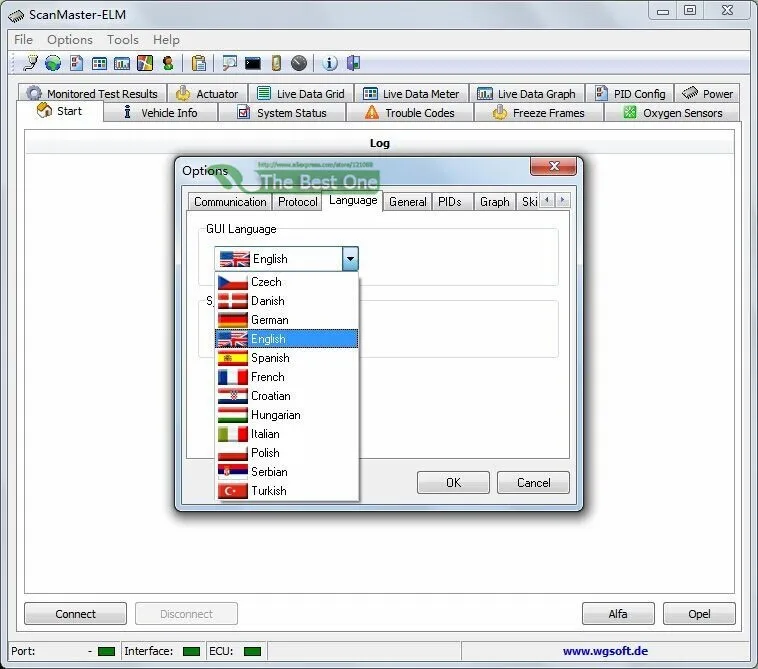Select Language tab in Options dialog

coord(353,200)
